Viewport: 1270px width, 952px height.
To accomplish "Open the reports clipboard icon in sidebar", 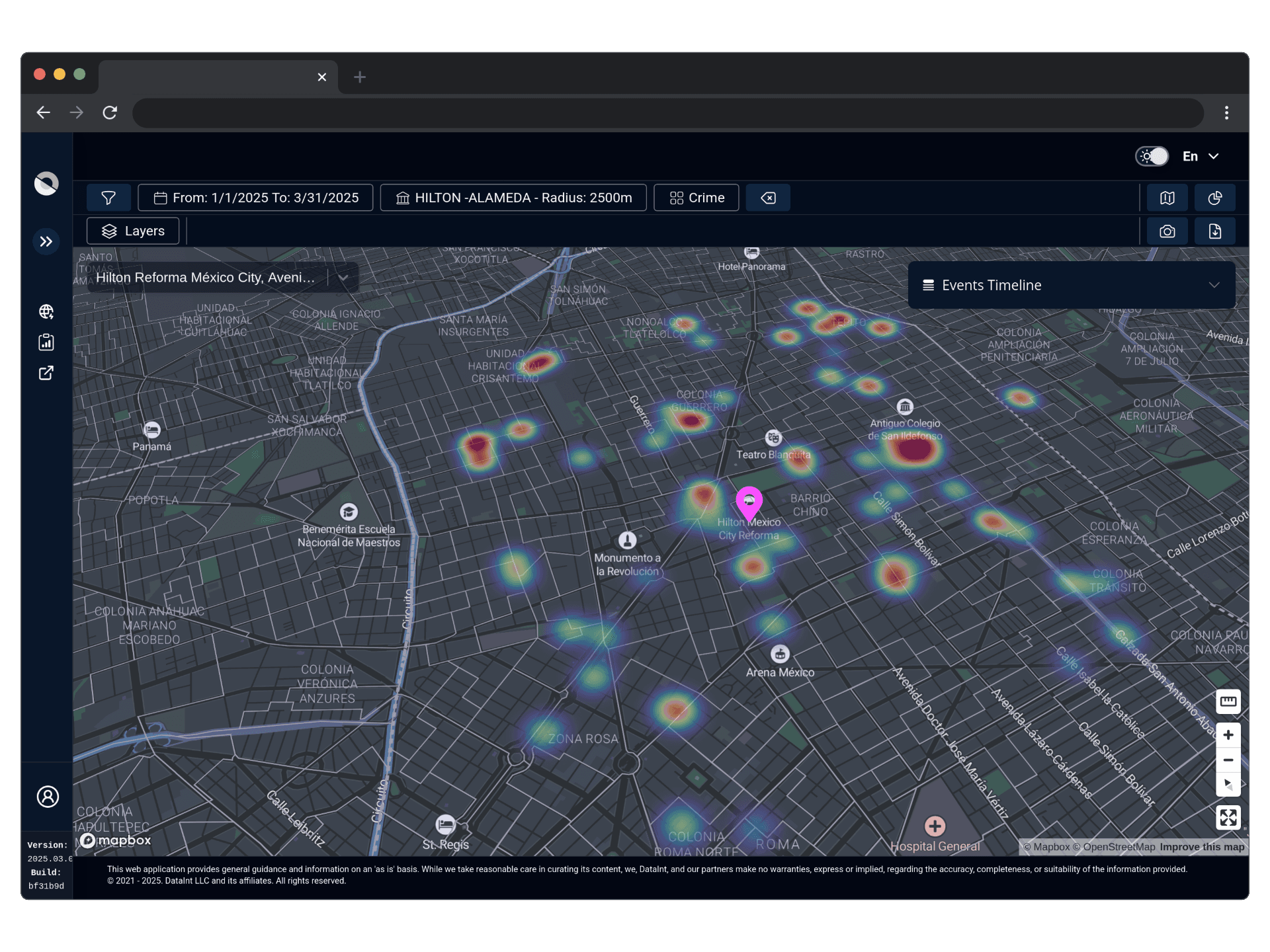I will pos(46,342).
